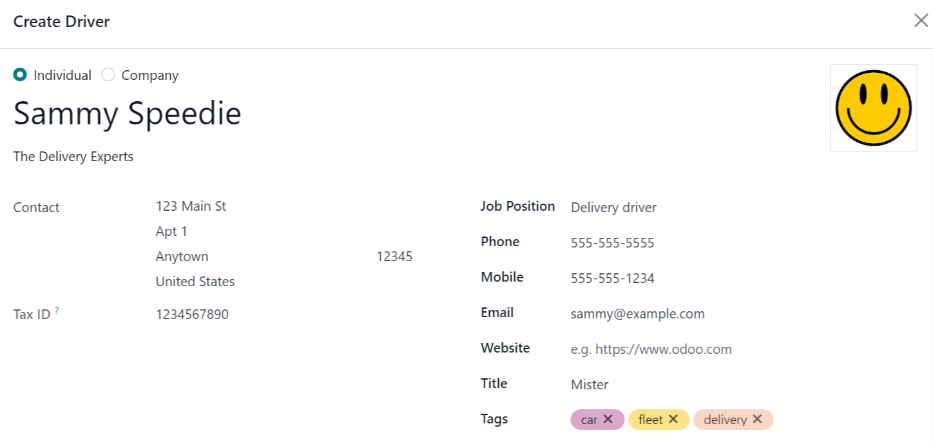The width and height of the screenshot is (933, 446).
Task: Change the smiley face avatar image
Action: (873, 108)
